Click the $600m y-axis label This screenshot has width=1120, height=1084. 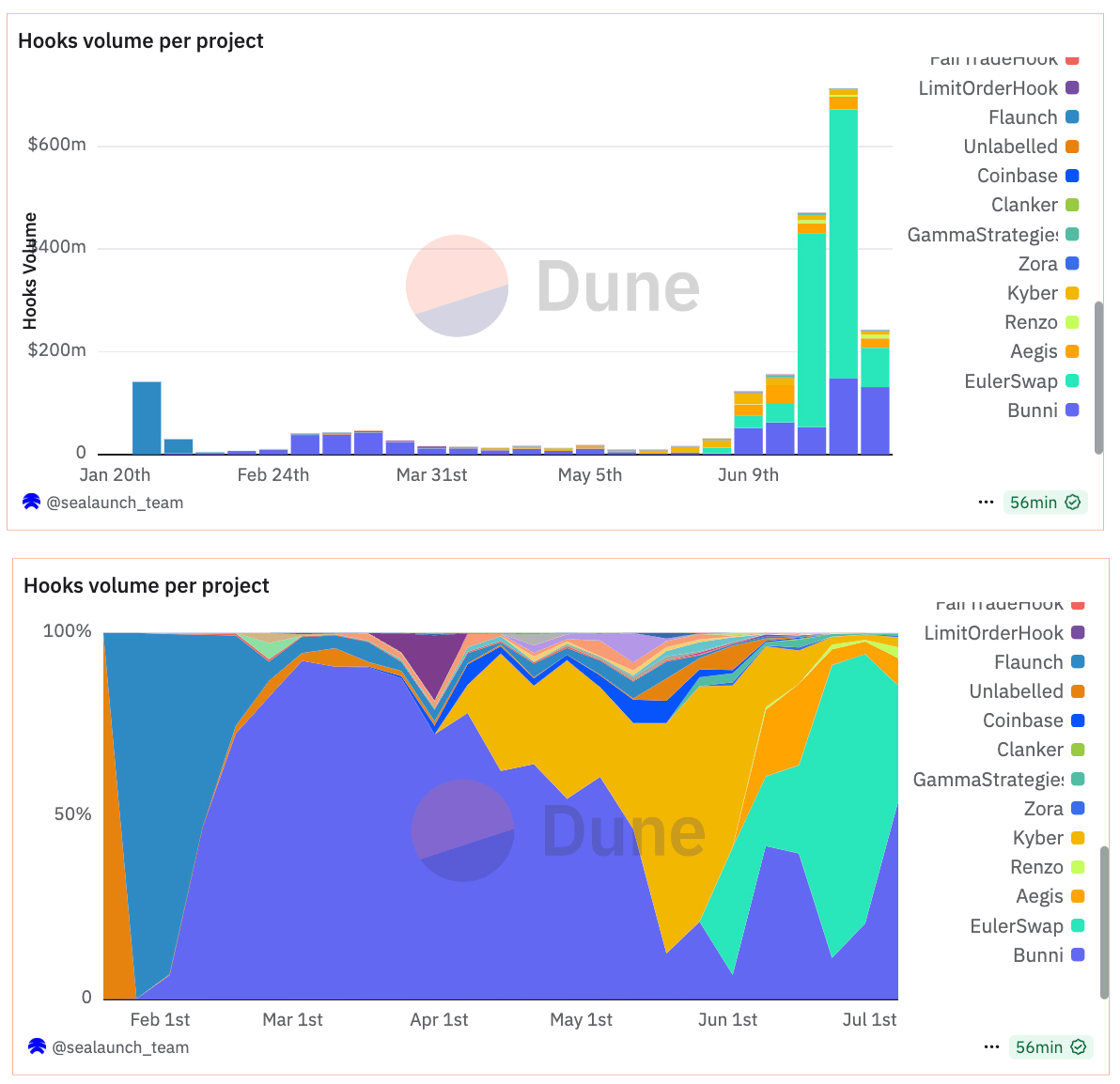click(x=56, y=145)
